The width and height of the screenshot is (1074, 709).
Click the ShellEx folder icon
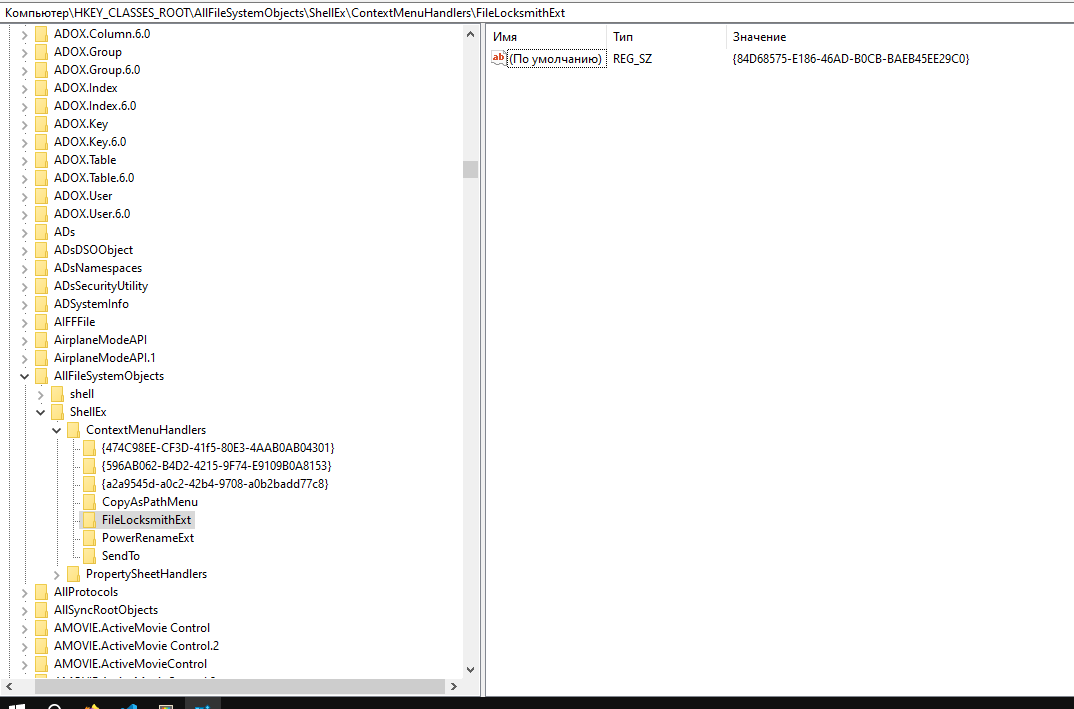point(58,411)
